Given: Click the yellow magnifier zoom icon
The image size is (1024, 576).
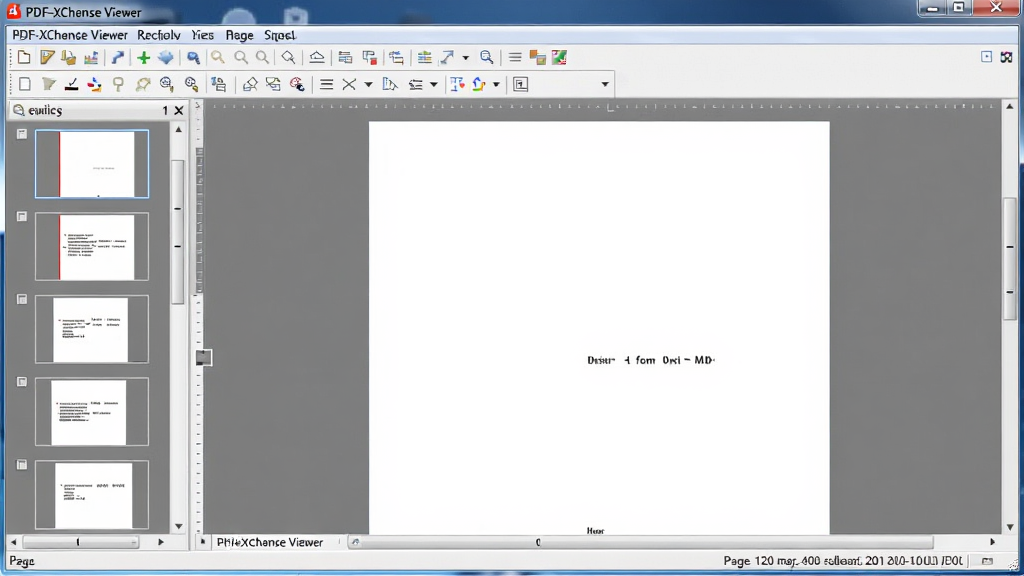Looking at the screenshot, I should coord(217,57).
